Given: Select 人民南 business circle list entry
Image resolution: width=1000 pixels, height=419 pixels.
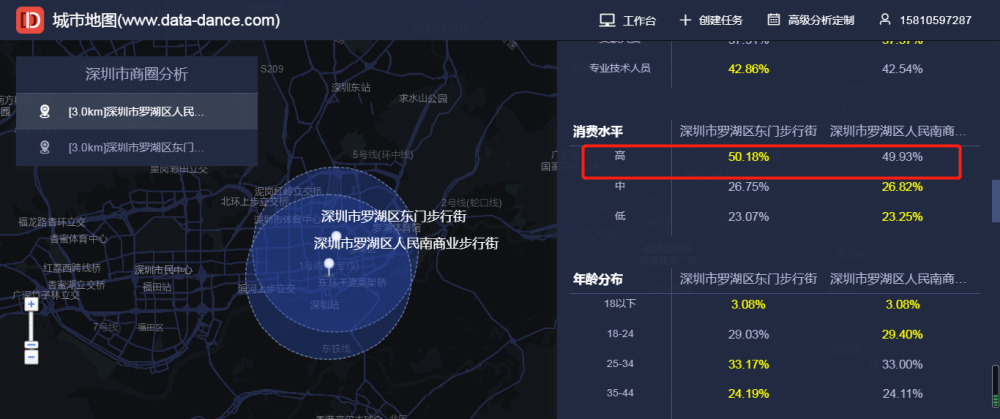Looking at the screenshot, I should (136, 112).
